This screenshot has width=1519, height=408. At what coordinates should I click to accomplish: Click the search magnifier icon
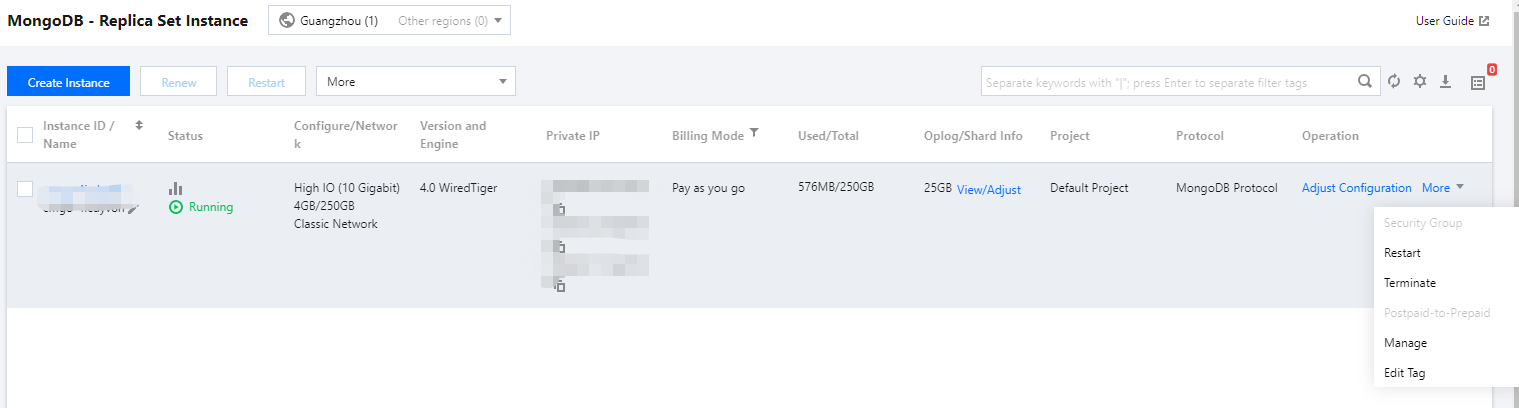coord(1365,82)
